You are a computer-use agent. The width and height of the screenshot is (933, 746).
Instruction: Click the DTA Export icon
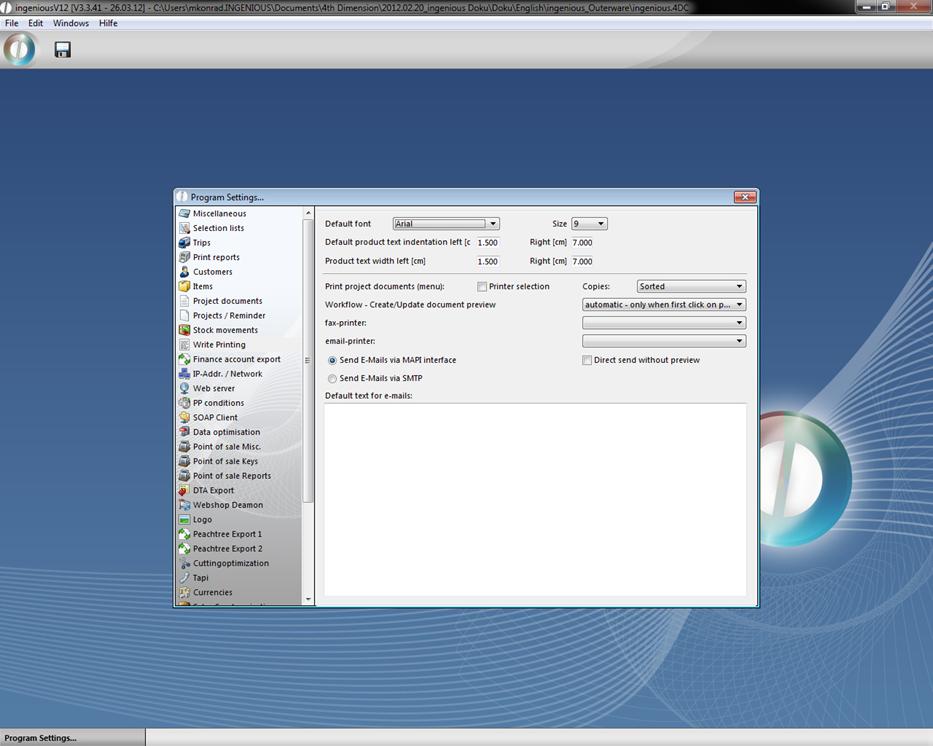[x=184, y=490]
